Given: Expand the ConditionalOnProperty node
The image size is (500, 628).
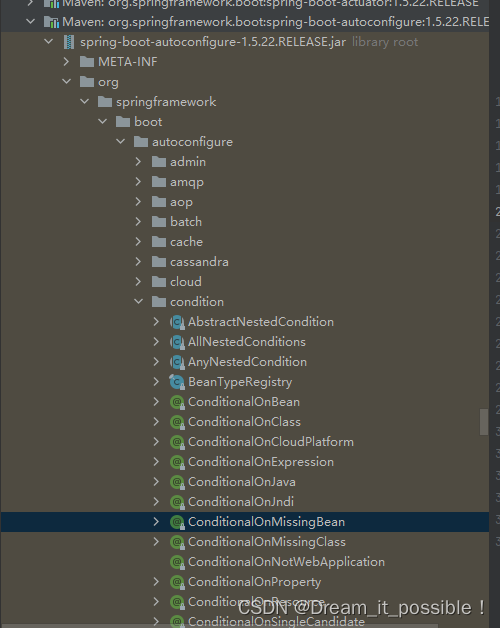Looking at the screenshot, I should coord(156,582).
